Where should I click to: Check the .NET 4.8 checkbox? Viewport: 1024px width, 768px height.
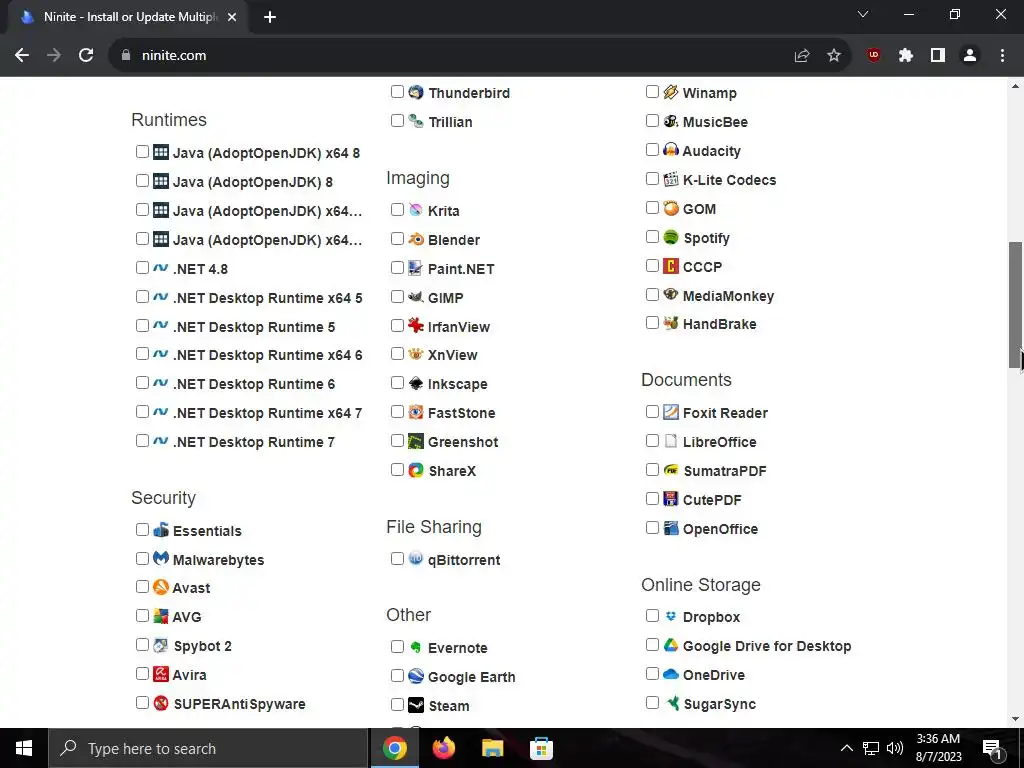(142, 268)
